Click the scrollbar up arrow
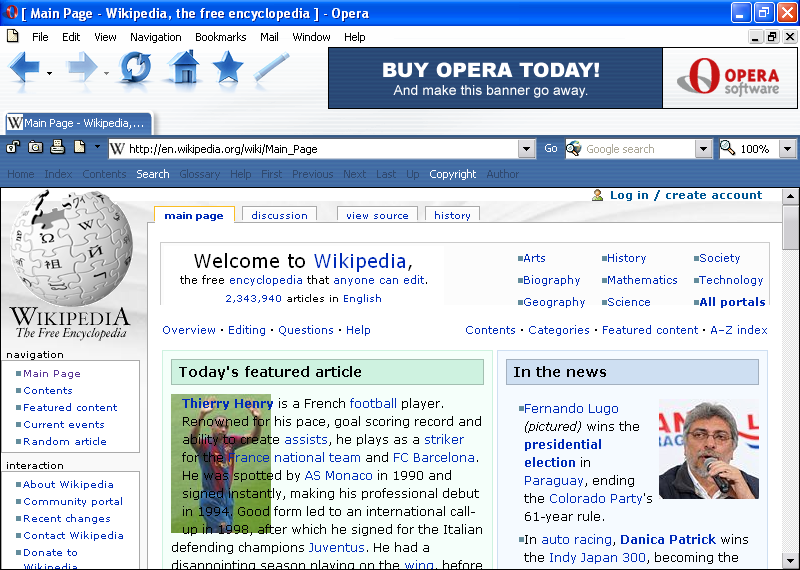 (790, 196)
